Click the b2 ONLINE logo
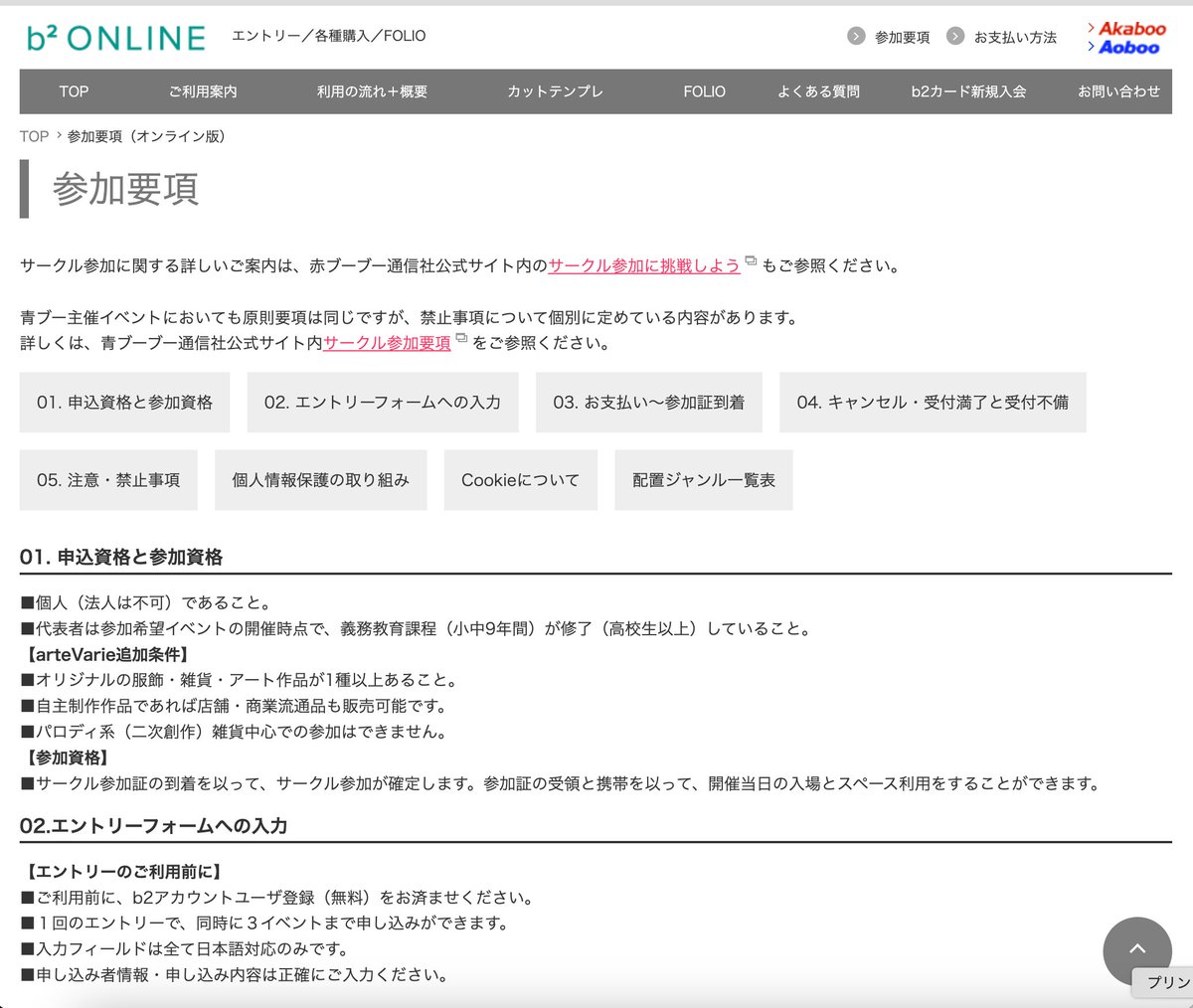Screen dimensions: 1193x1008 pyautogui.click(x=116, y=37)
